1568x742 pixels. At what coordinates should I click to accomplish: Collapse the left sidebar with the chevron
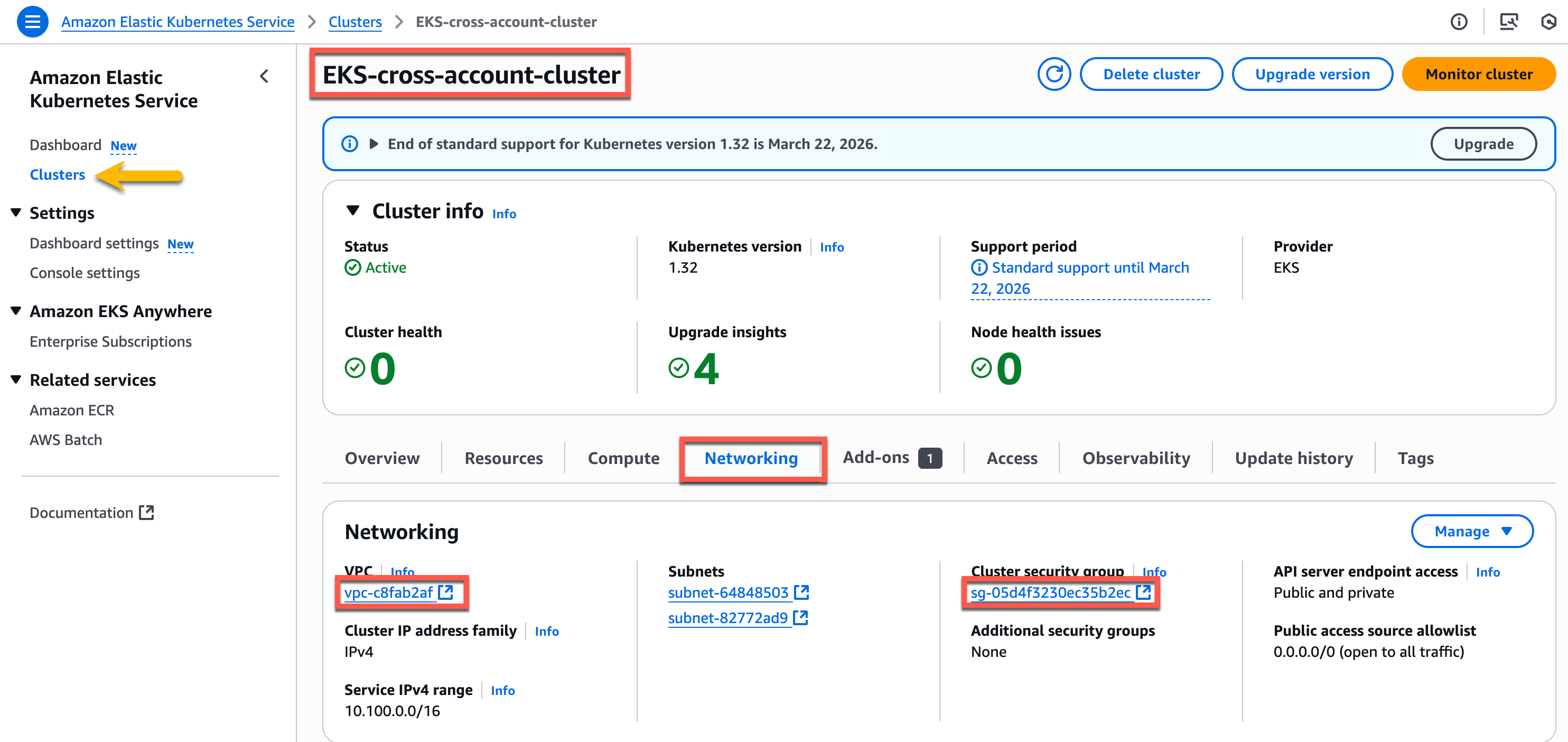264,76
